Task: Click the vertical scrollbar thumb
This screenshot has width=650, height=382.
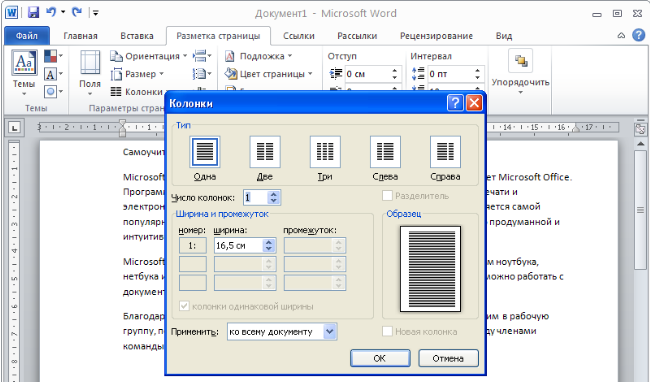Action: tap(640, 210)
